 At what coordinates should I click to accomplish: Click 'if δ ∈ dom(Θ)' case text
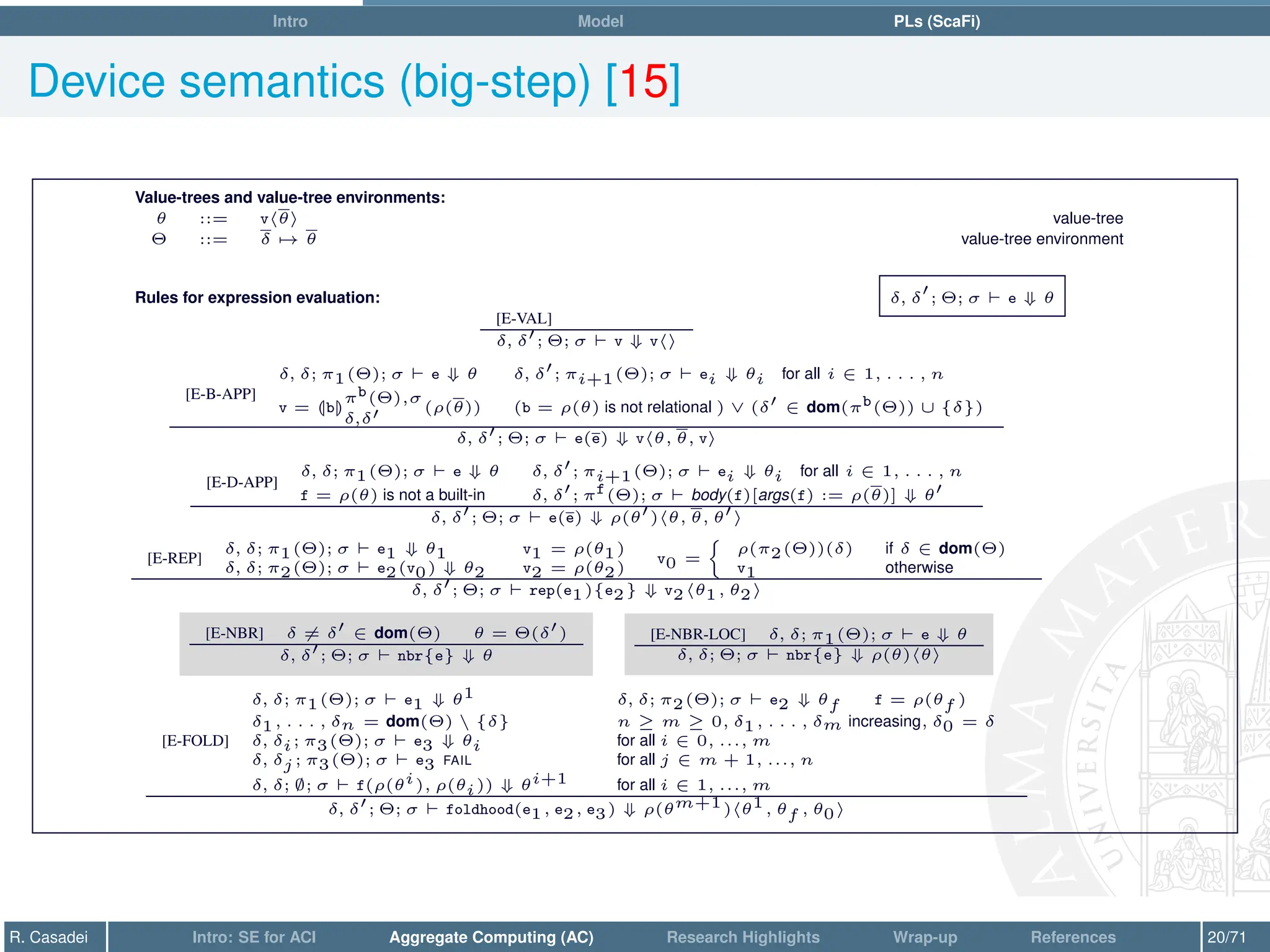click(x=944, y=549)
